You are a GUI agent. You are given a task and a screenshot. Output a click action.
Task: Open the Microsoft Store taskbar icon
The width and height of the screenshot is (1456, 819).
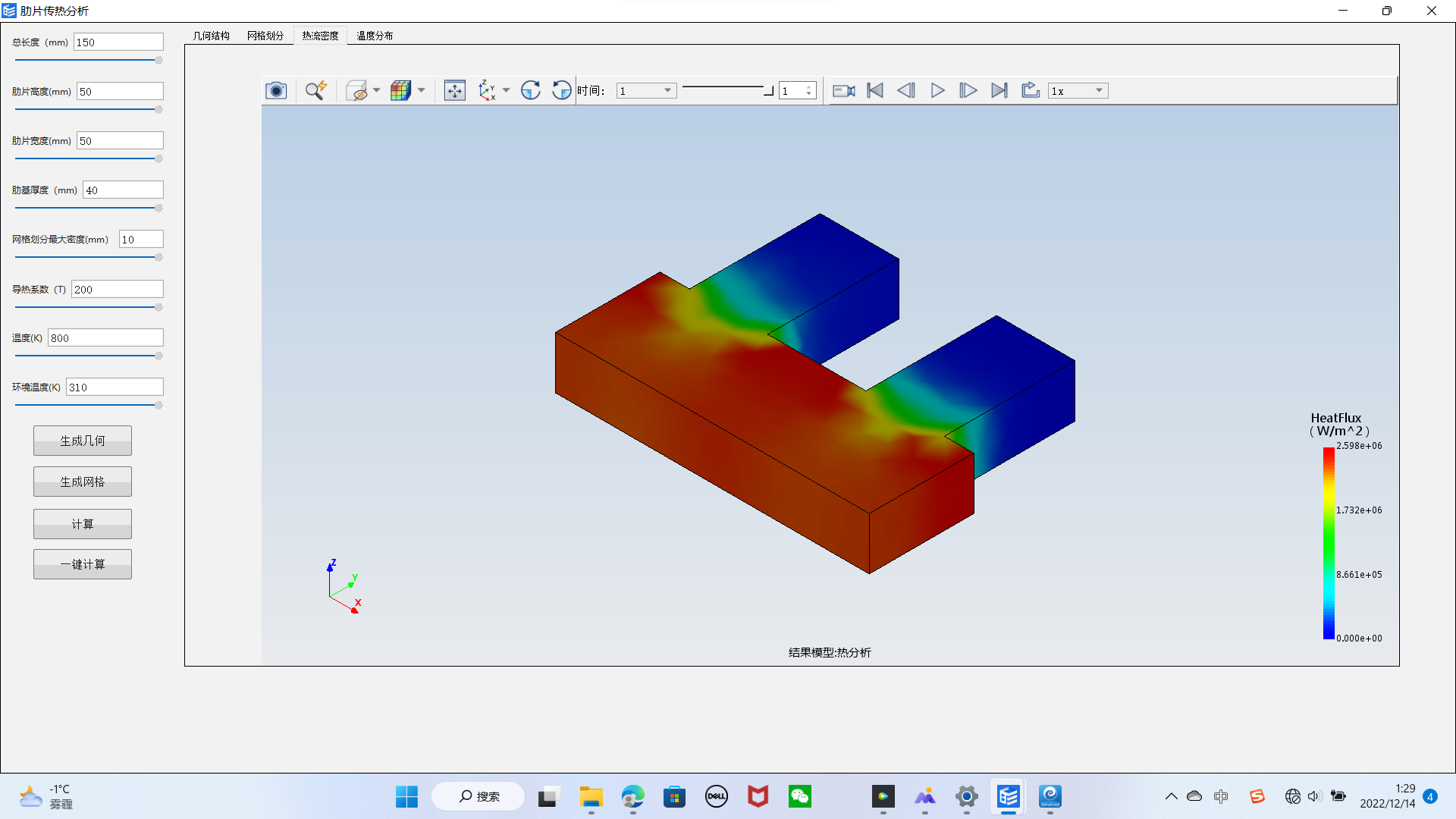(x=674, y=796)
